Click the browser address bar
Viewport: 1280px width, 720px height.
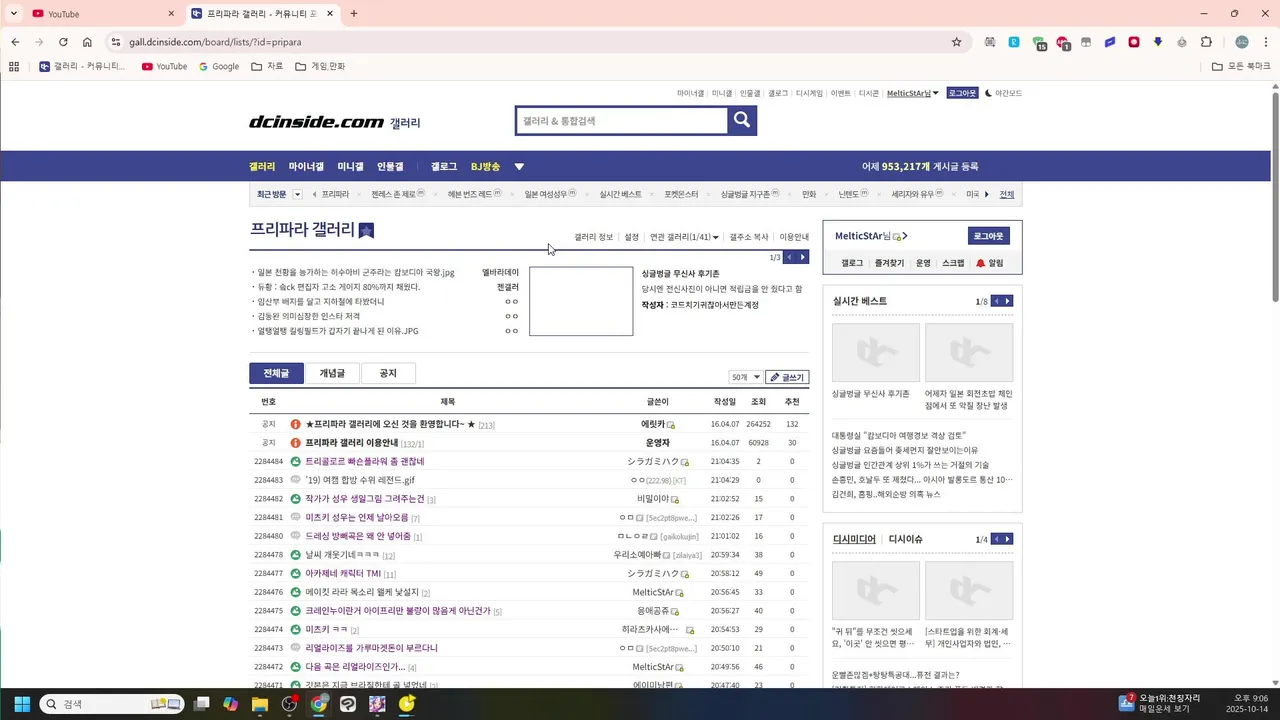pos(530,42)
